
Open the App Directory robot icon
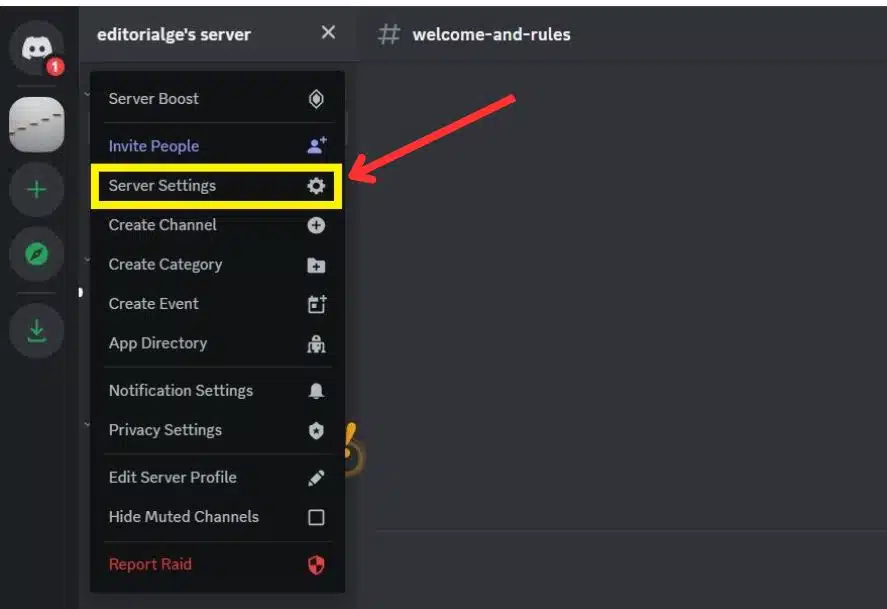(x=314, y=343)
